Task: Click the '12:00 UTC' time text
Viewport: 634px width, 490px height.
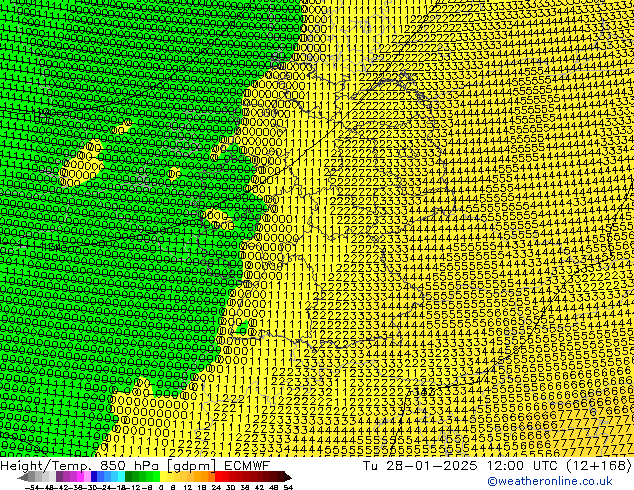Action: tap(523, 466)
